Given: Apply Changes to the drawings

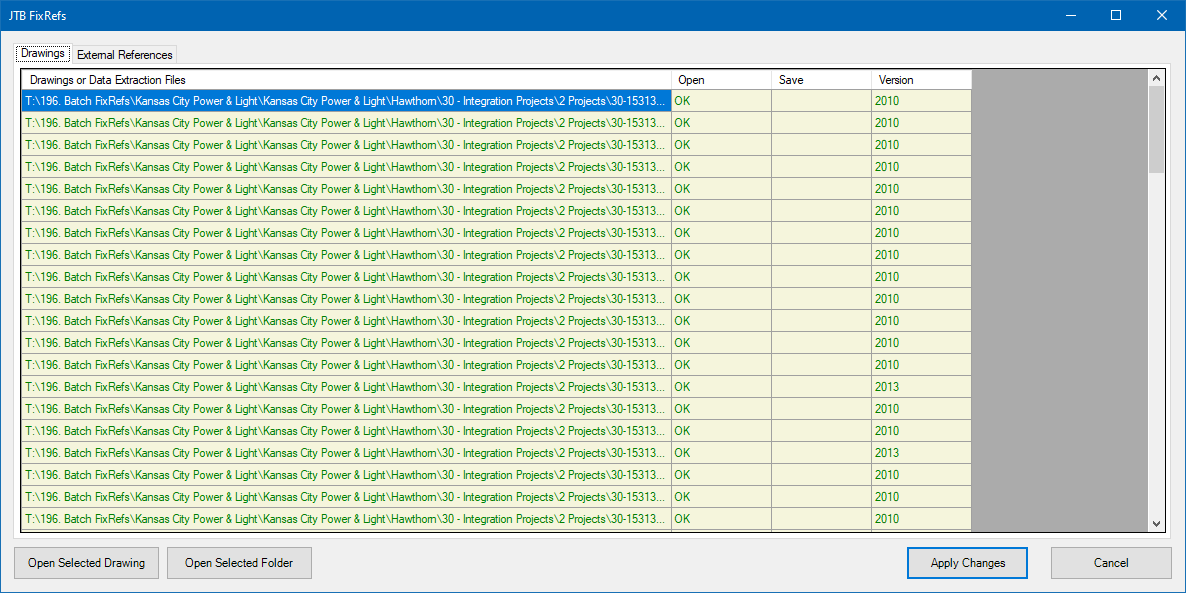Looking at the screenshot, I should [x=967, y=563].
